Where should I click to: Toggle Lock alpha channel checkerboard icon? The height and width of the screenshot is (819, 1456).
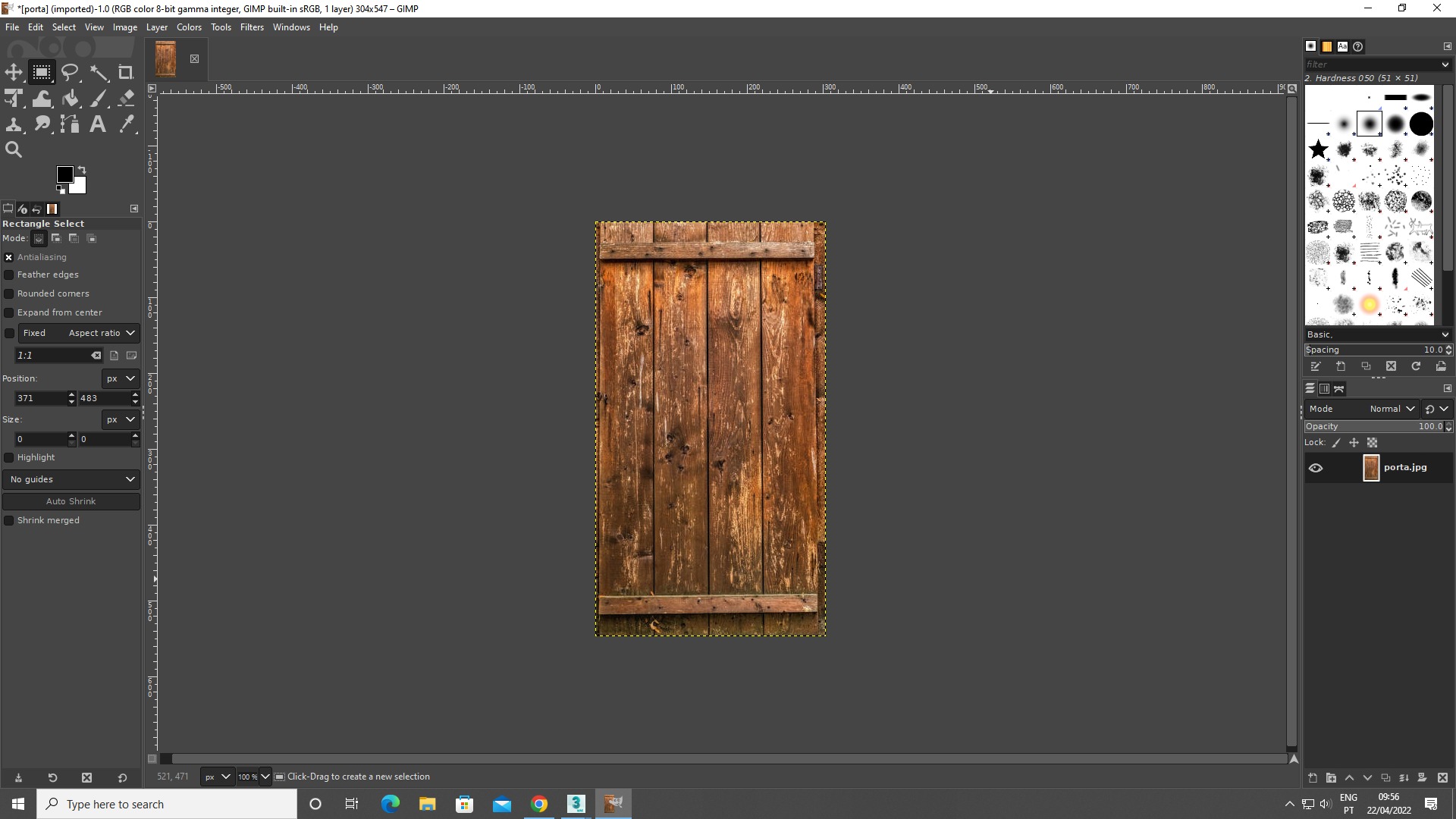pyautogui.click(x=1372, y=443)
